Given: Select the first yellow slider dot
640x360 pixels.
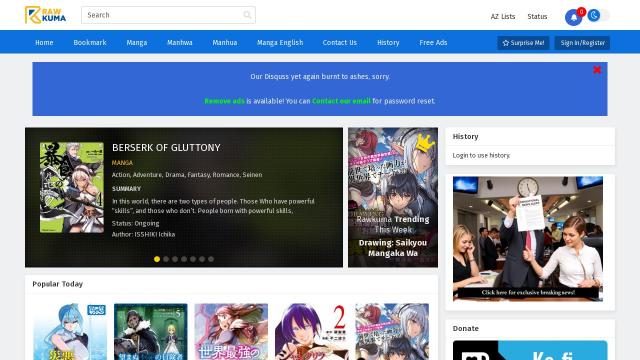Looking at the screenshot, I should pyautogui.click(x=157, y=259).
